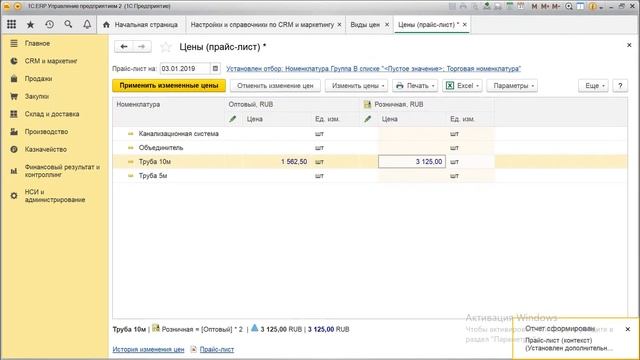Screen dimensions: 640x360
Task: Open history clock icon
Action: (x=49, y=24)
